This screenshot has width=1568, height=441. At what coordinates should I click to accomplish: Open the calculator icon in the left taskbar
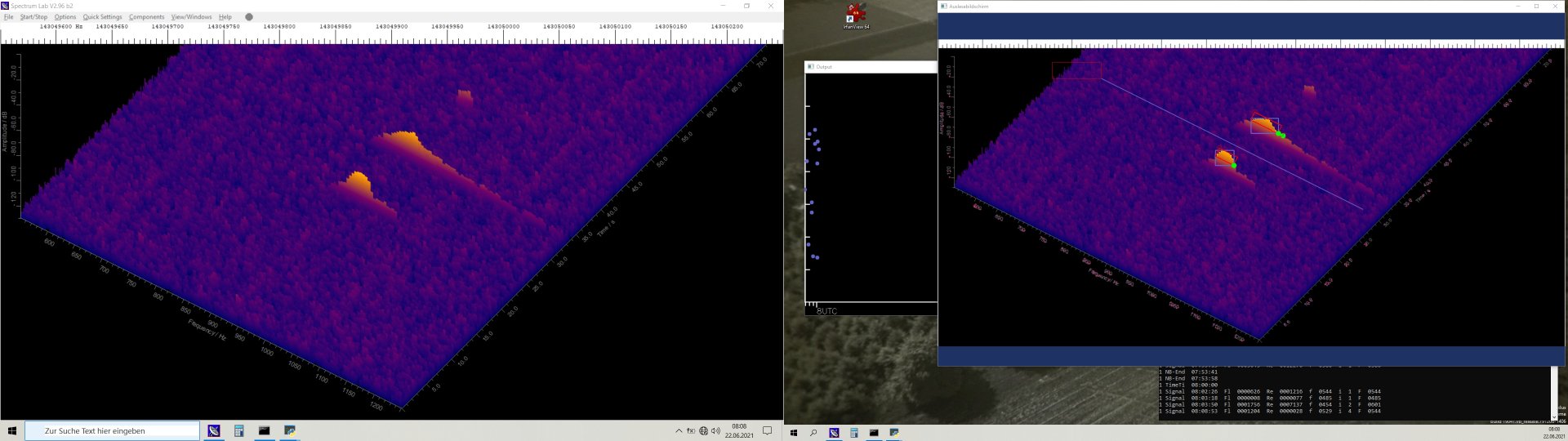239,430
